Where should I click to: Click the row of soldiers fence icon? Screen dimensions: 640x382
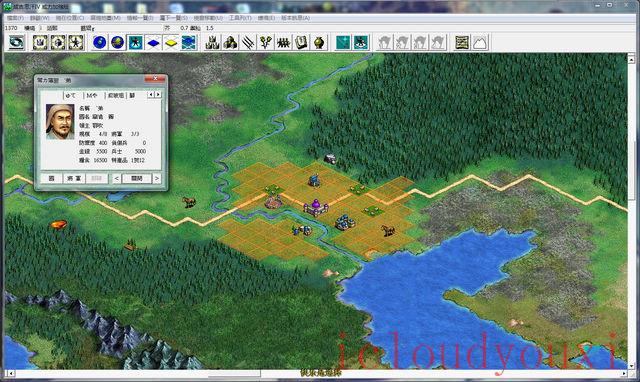tap(283, 42)
